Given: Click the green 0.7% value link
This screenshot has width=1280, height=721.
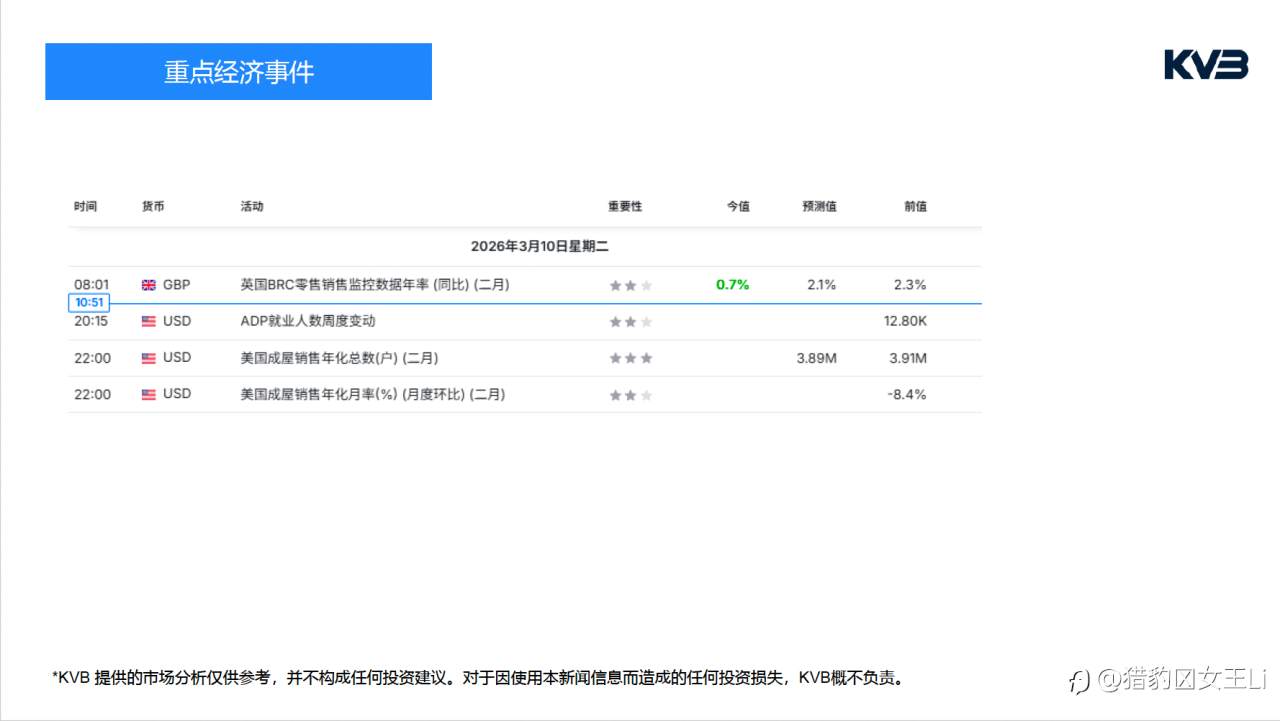Looking at the screenshot, I should click(x=731, y=284).
